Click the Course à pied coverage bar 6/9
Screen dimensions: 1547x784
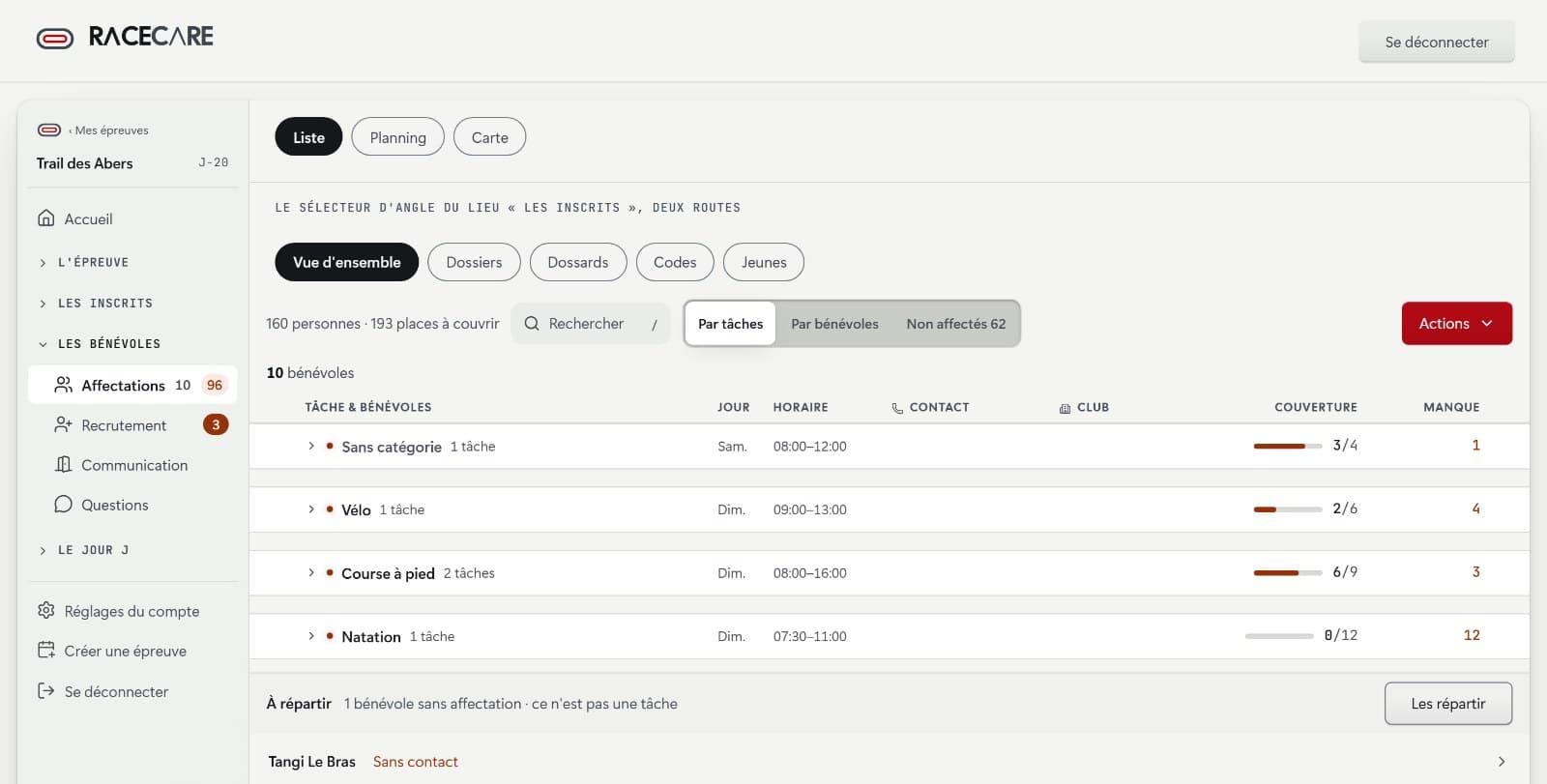pyautogui.click(x=1288, y=572)
